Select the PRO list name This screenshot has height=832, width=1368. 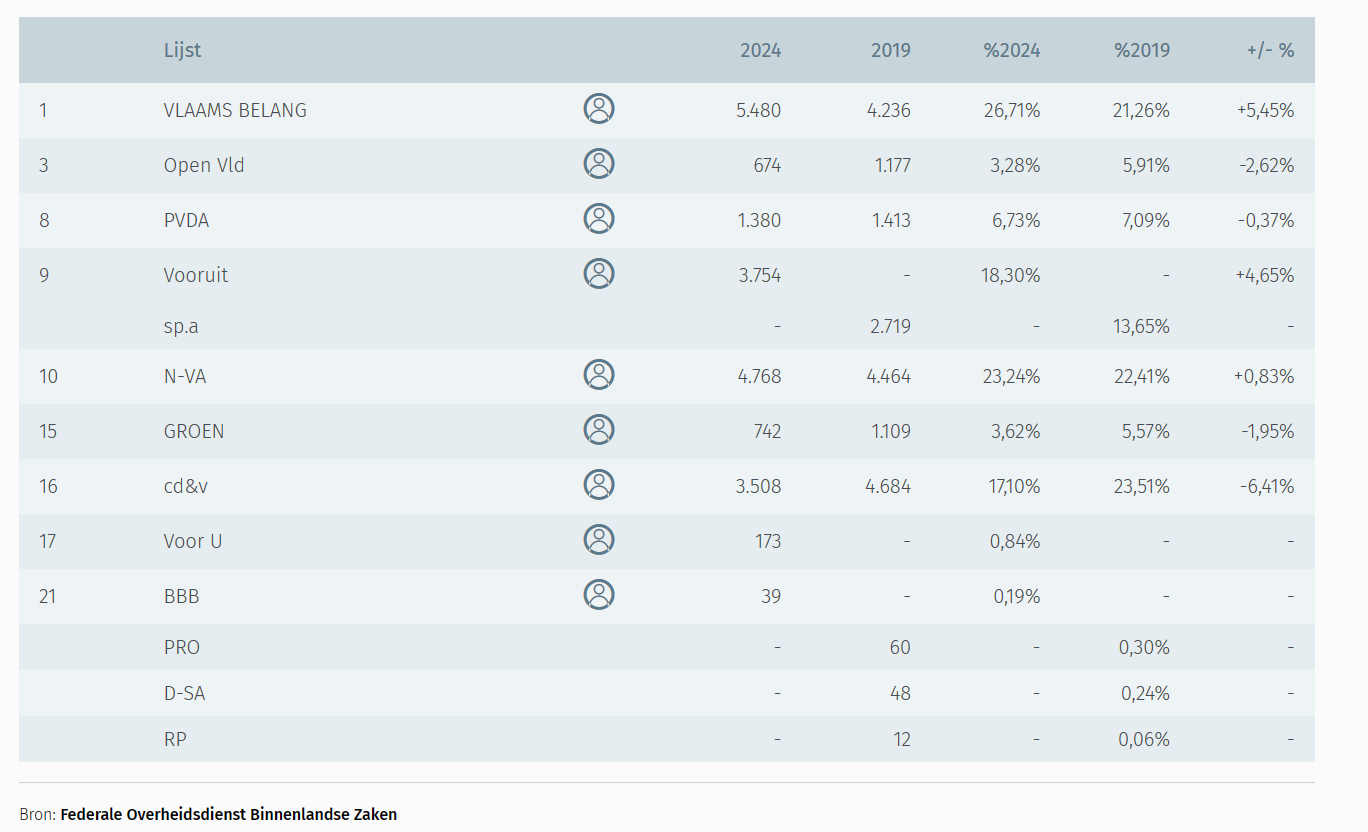click(182, 648)
